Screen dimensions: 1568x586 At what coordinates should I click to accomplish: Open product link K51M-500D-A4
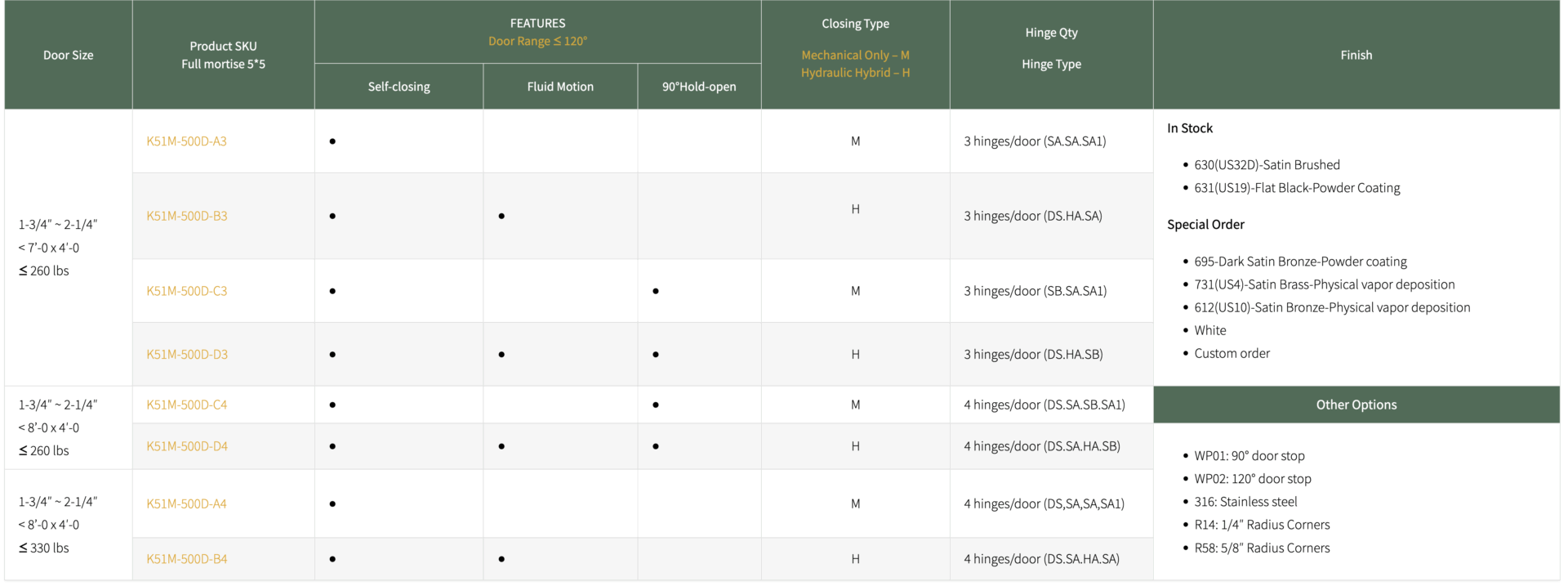point(186,504)
